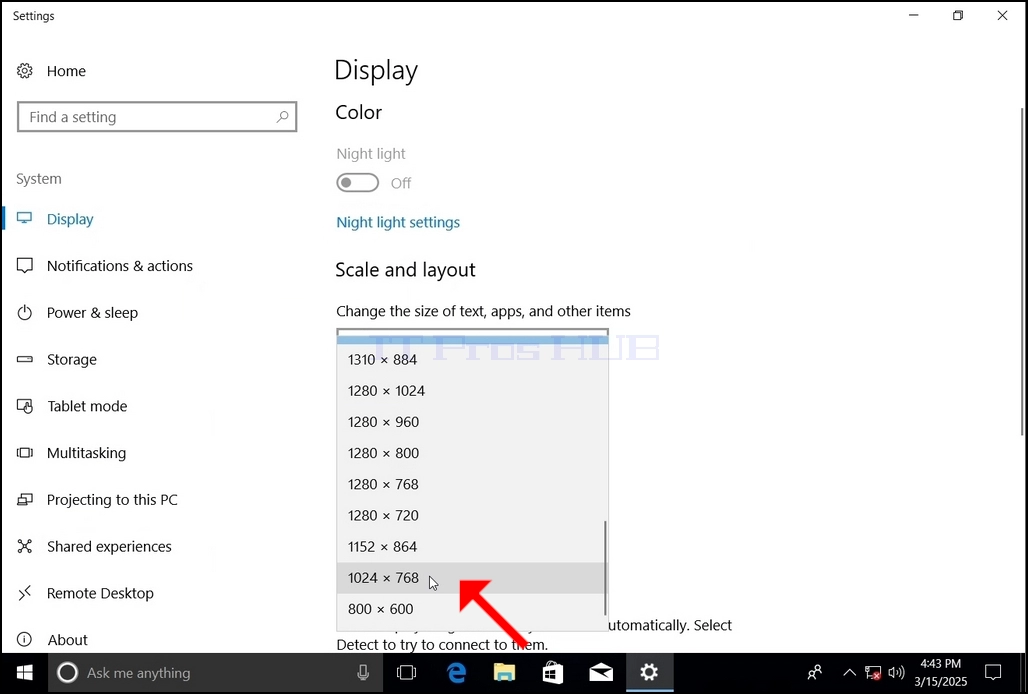Open People icon in system tray
Viewport: 1028px width, 694px height.
pos(815,672)
